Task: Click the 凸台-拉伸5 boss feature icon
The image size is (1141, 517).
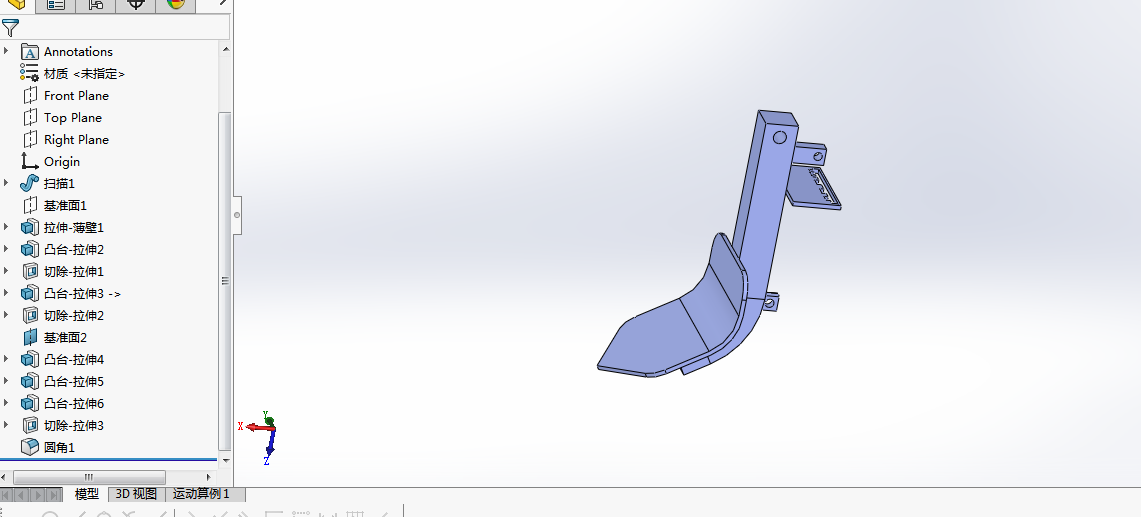Action: (29, 382)
